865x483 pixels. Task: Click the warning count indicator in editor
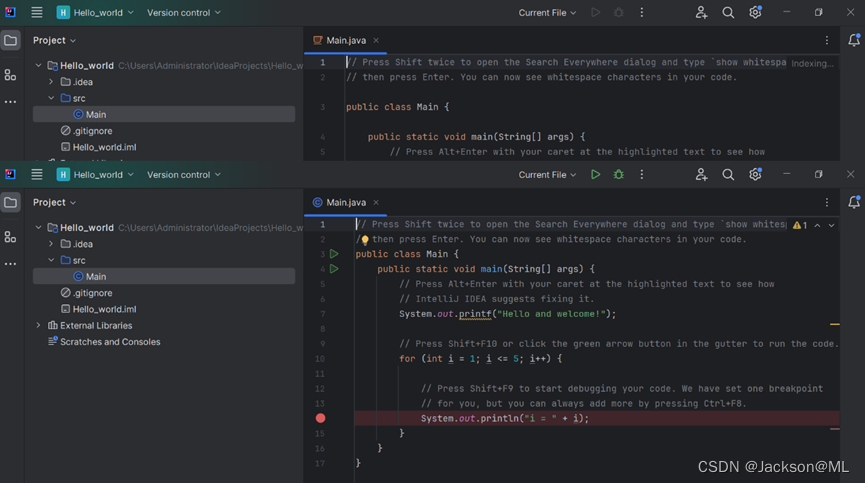pos(800,226)
